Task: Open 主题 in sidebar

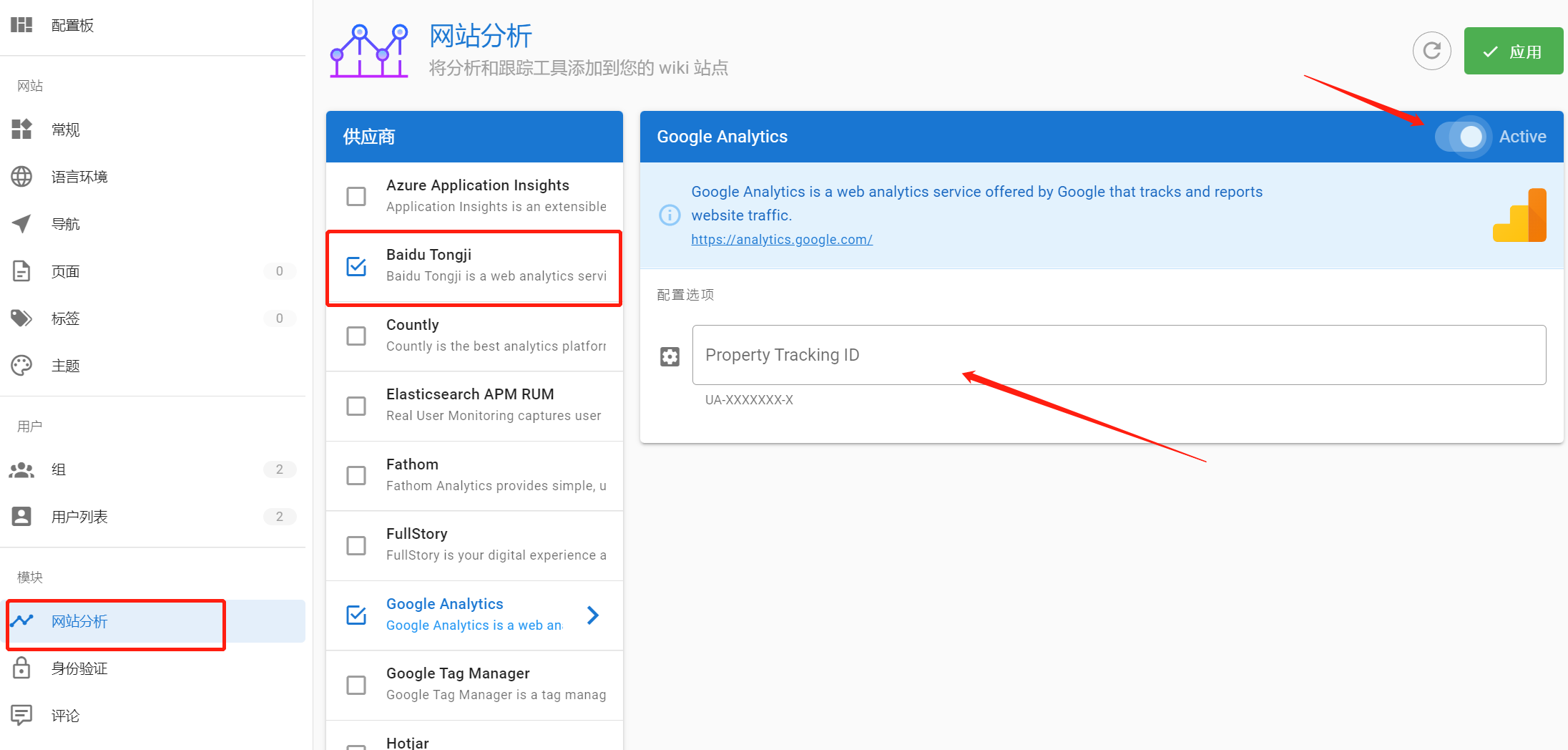Action: click(152, 366)
